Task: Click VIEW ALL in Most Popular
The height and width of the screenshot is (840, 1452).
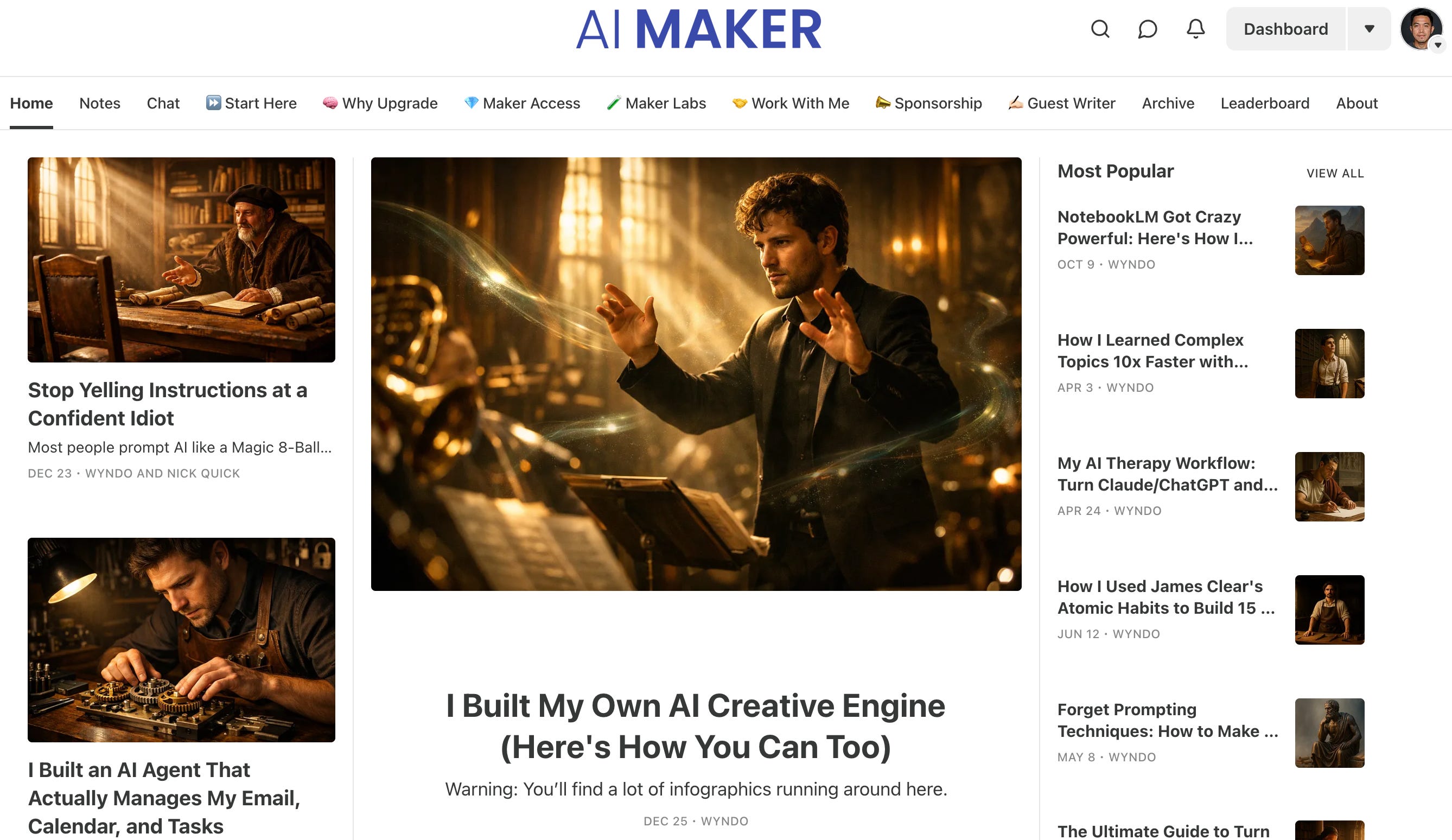Action: point(1335,174)
